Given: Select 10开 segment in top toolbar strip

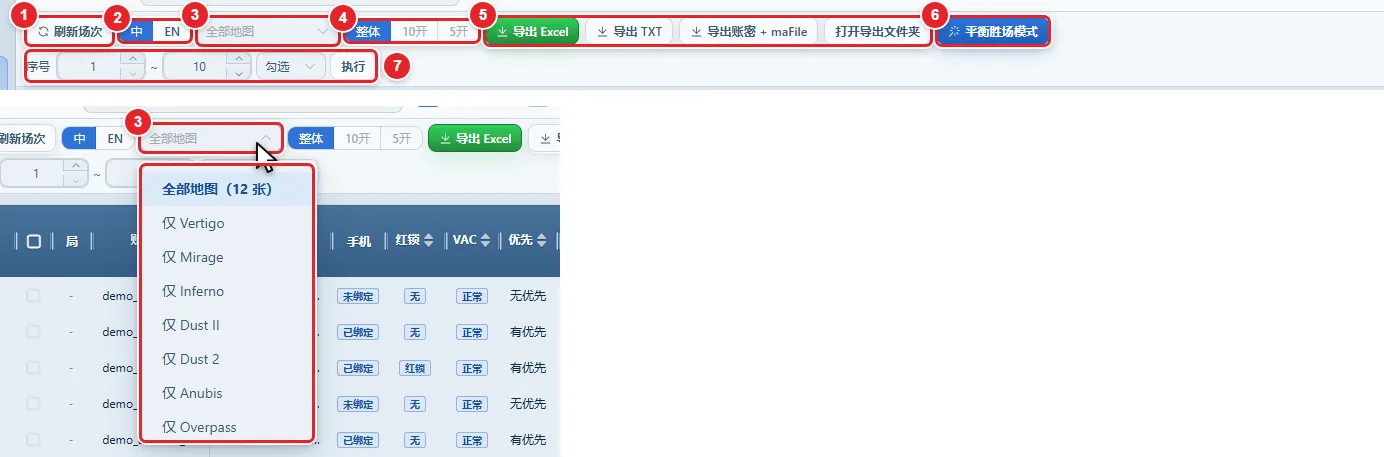Looking at the screenshot, I should [x=414, y=32].
